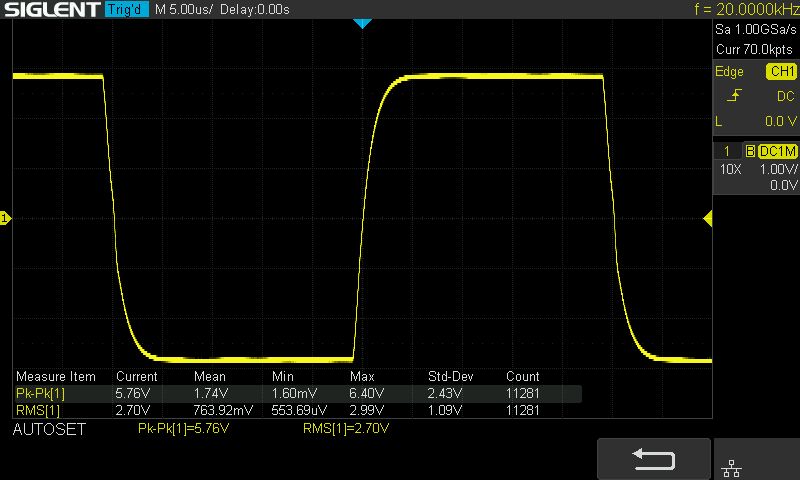Select the Pk-Pk[1] measurement row label

pos(40,393)
